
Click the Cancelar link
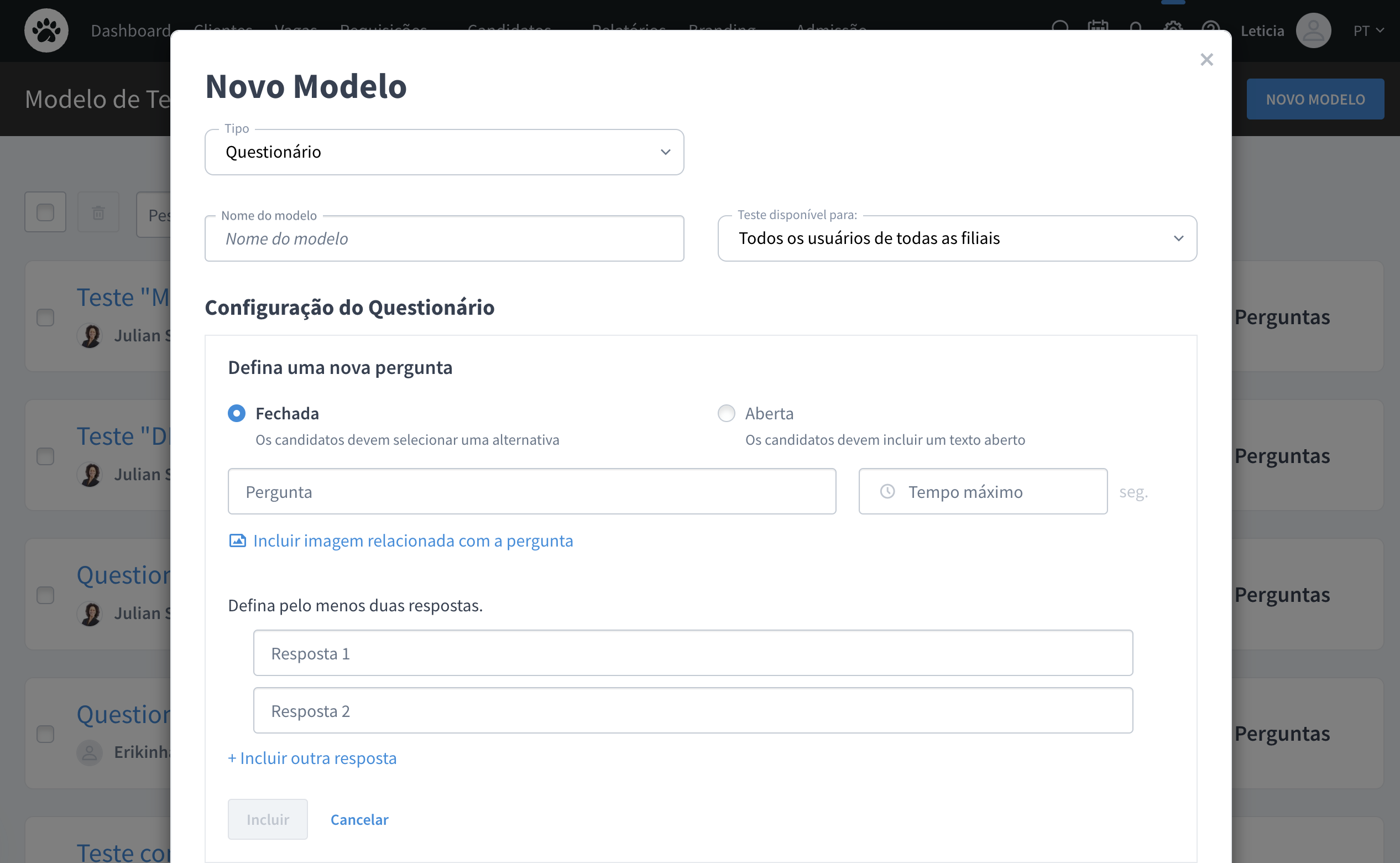(359, 819)
